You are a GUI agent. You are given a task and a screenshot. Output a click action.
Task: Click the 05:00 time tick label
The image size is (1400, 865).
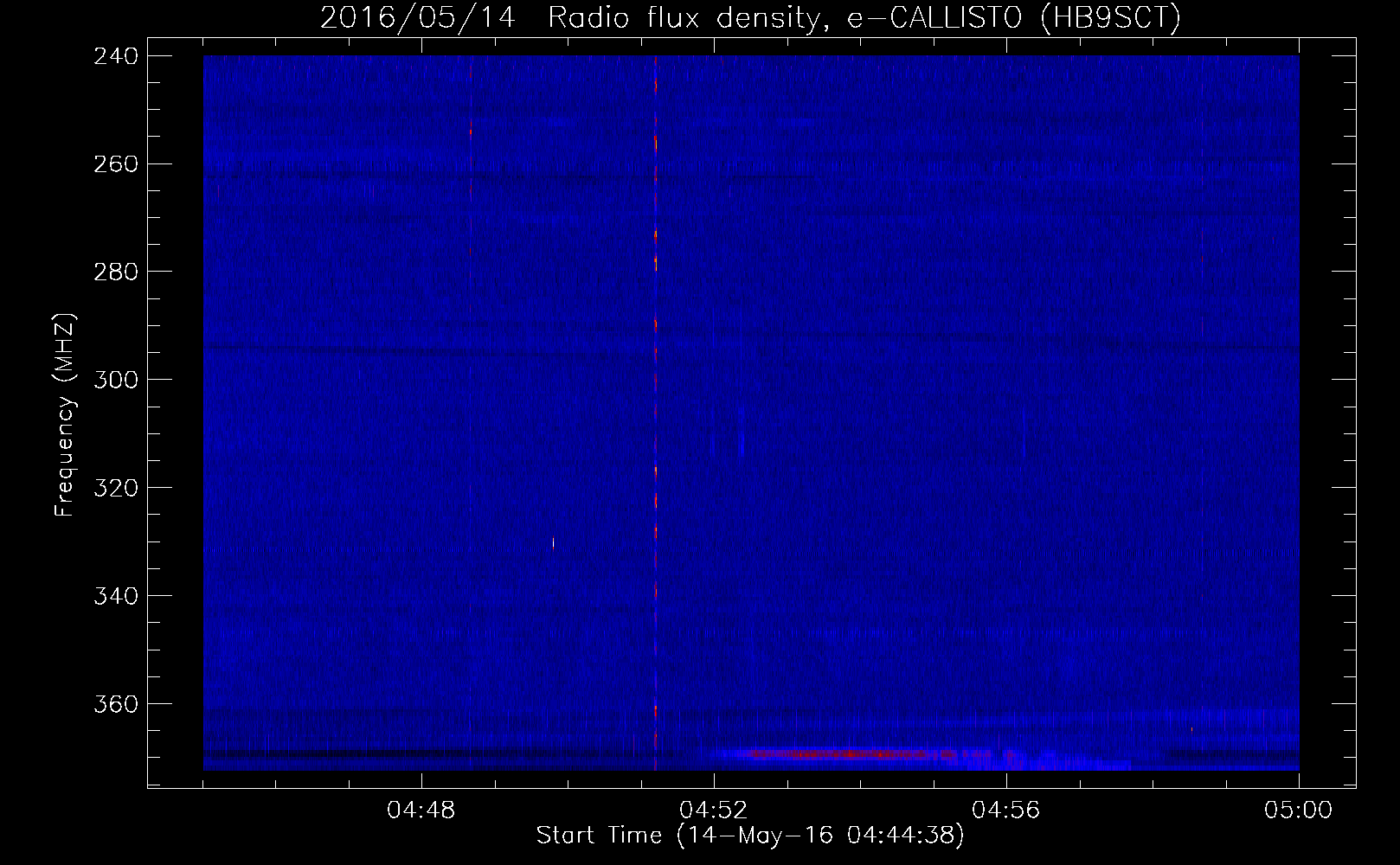coord(1299,811)
